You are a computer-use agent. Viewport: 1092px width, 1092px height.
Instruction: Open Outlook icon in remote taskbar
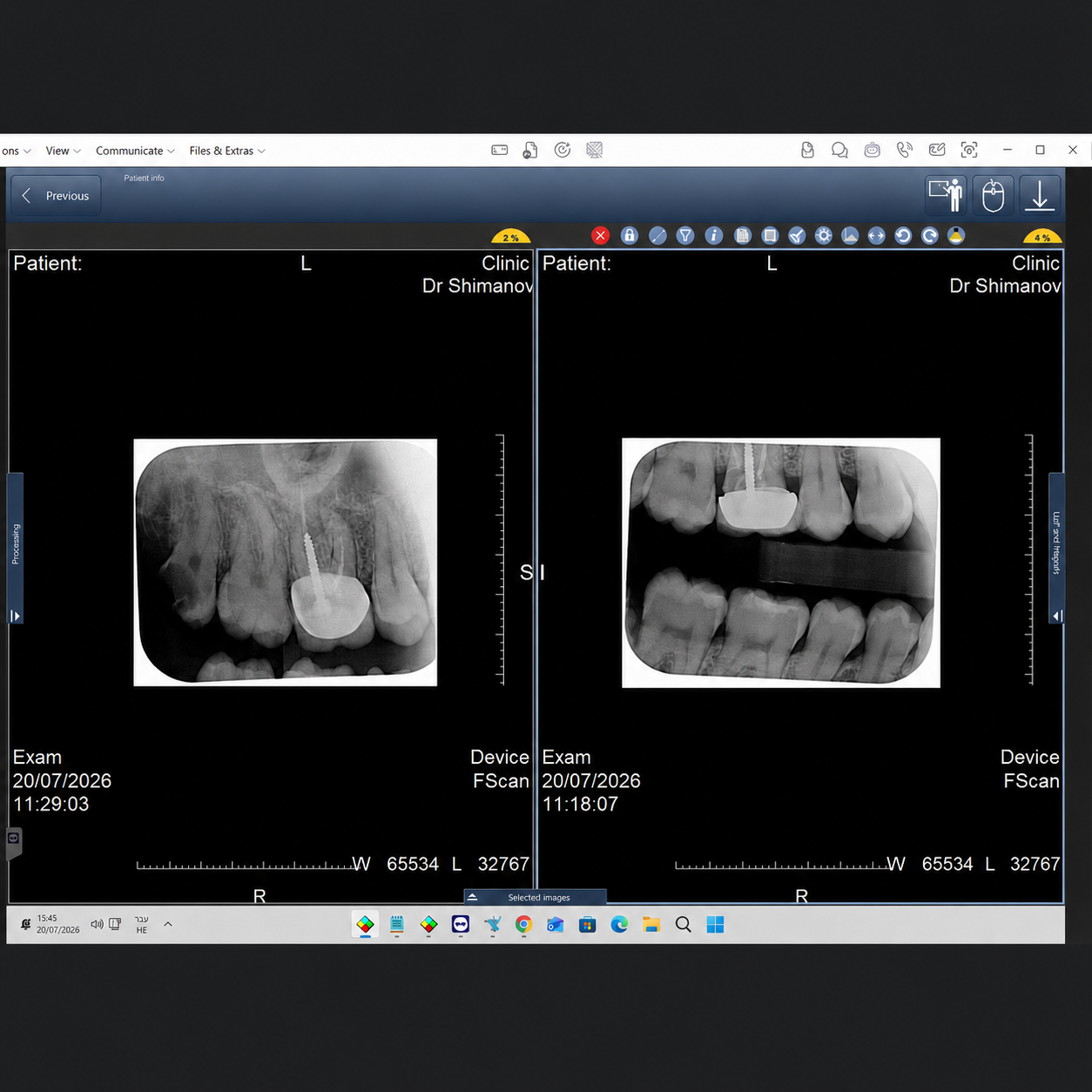tap(556, 925)
